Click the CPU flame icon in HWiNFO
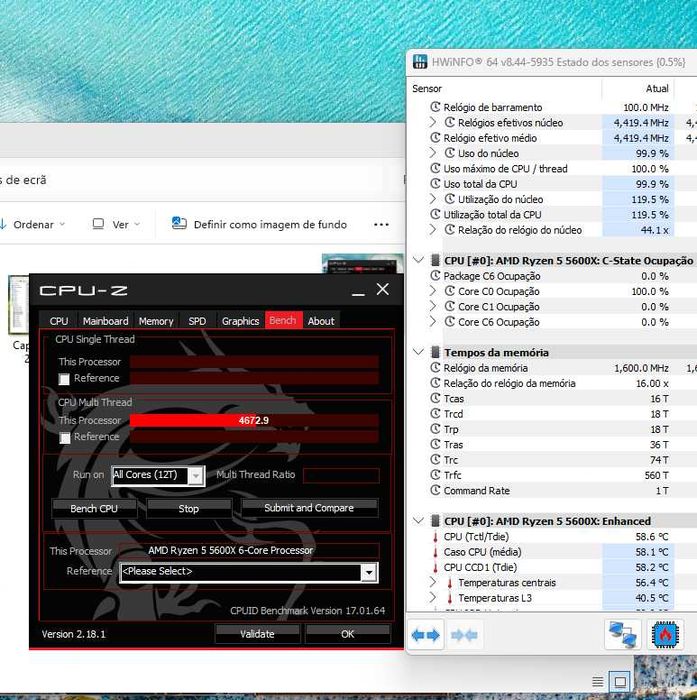 pos(665,634)
